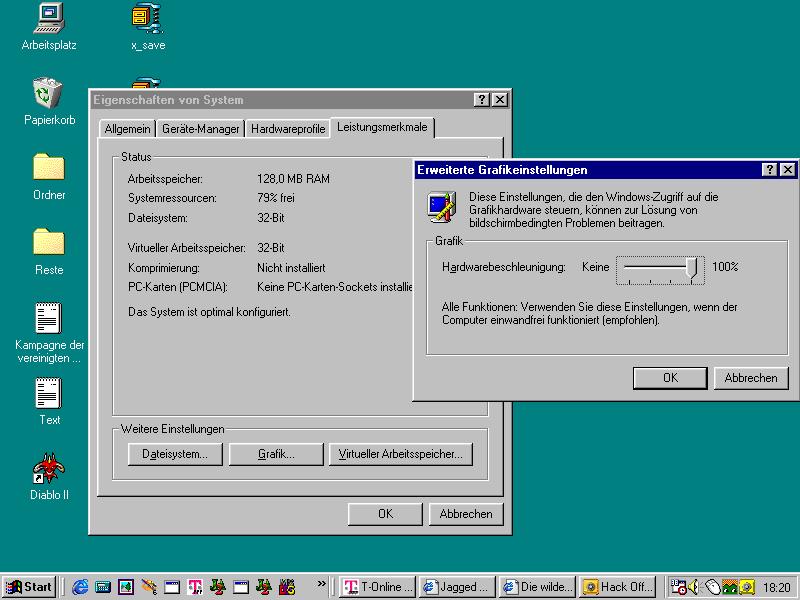Switch to the Hardwareprofile tab
The height and width of the screenshot is (600, 800).
[x=288, y=129]
